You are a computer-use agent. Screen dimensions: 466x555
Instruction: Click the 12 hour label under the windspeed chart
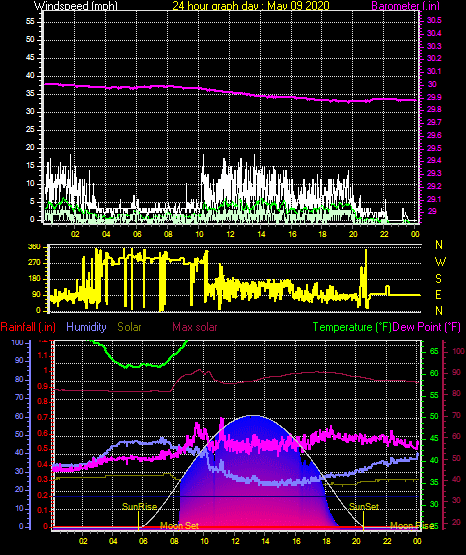tap(230, 234)
